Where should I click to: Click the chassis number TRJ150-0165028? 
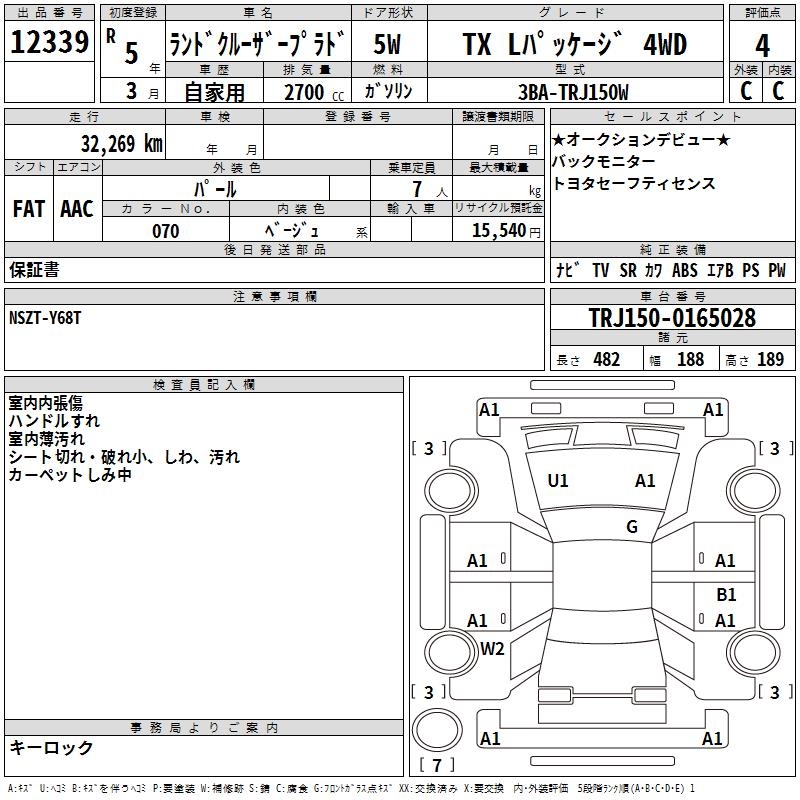[672, 318]
